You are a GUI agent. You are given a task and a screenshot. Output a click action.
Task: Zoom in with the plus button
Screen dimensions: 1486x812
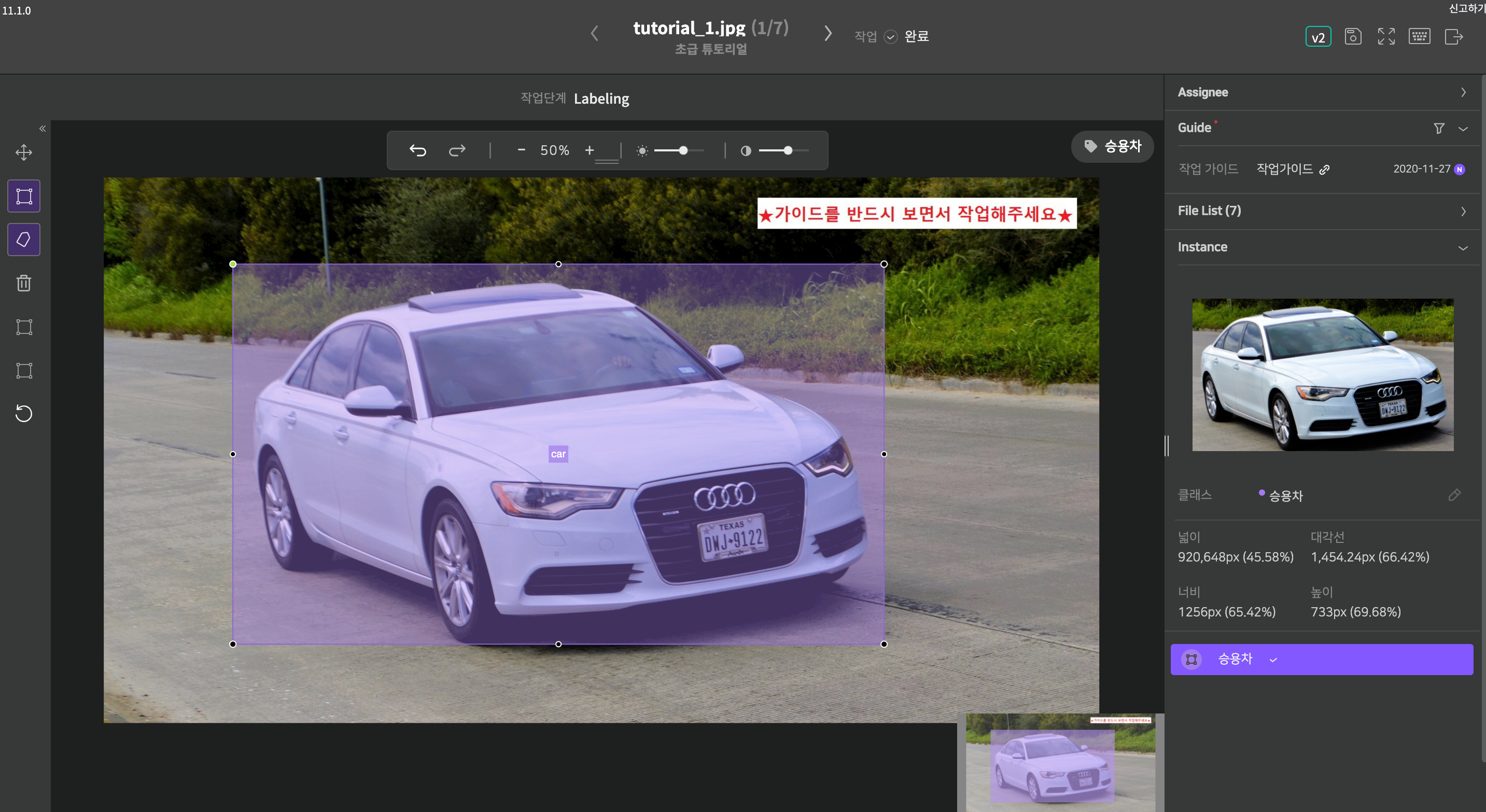pyautogui.click(x=589, y=150)
